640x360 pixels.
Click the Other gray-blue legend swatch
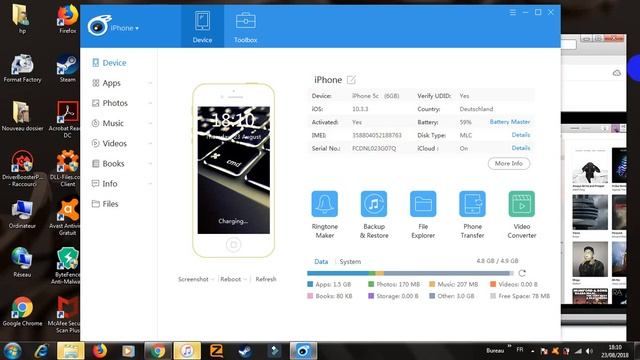432,296
